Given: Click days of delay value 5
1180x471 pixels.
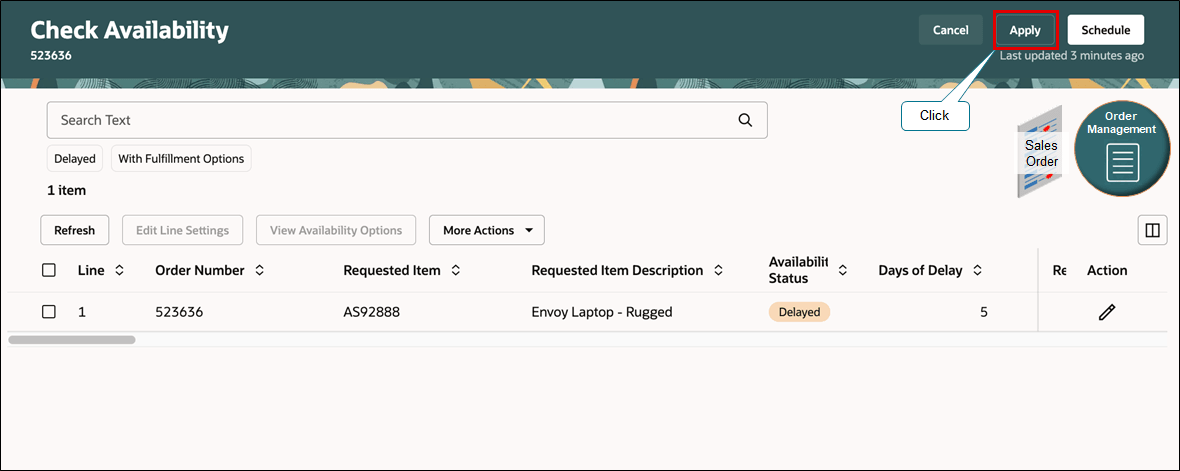Looking at the screenshot, I should 984,311.
